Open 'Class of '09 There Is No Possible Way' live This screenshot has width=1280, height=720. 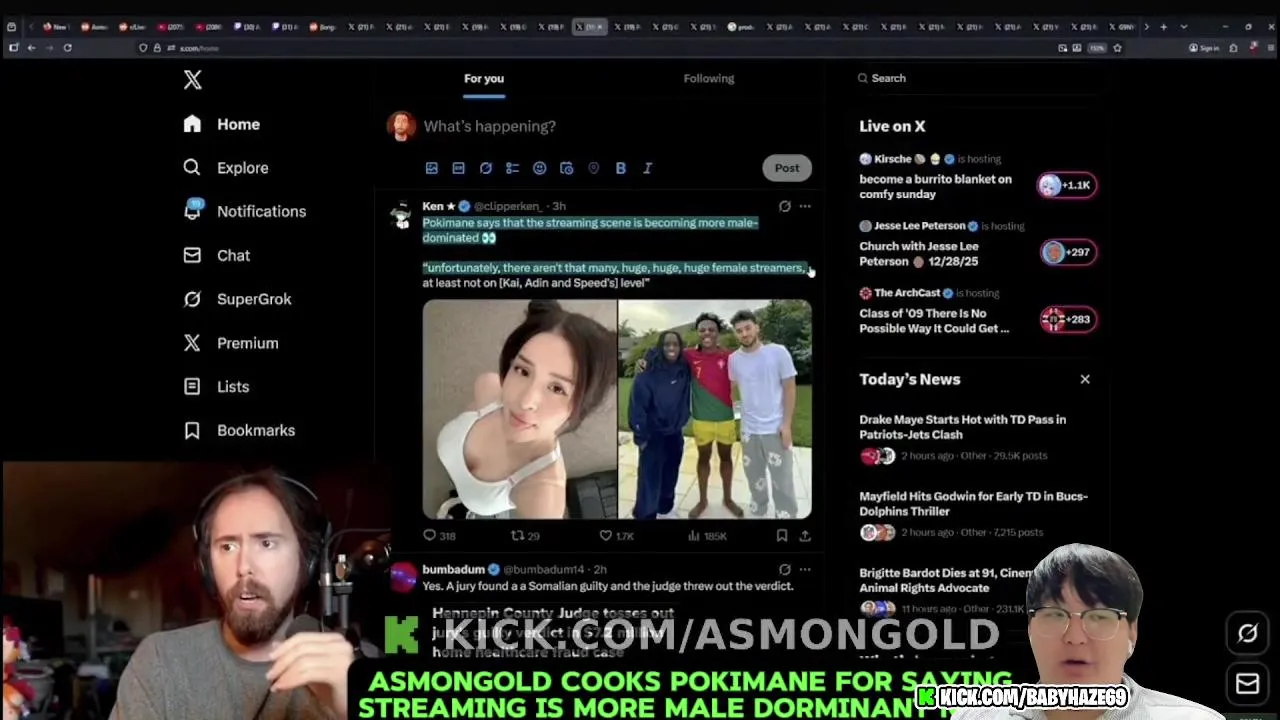934,320
